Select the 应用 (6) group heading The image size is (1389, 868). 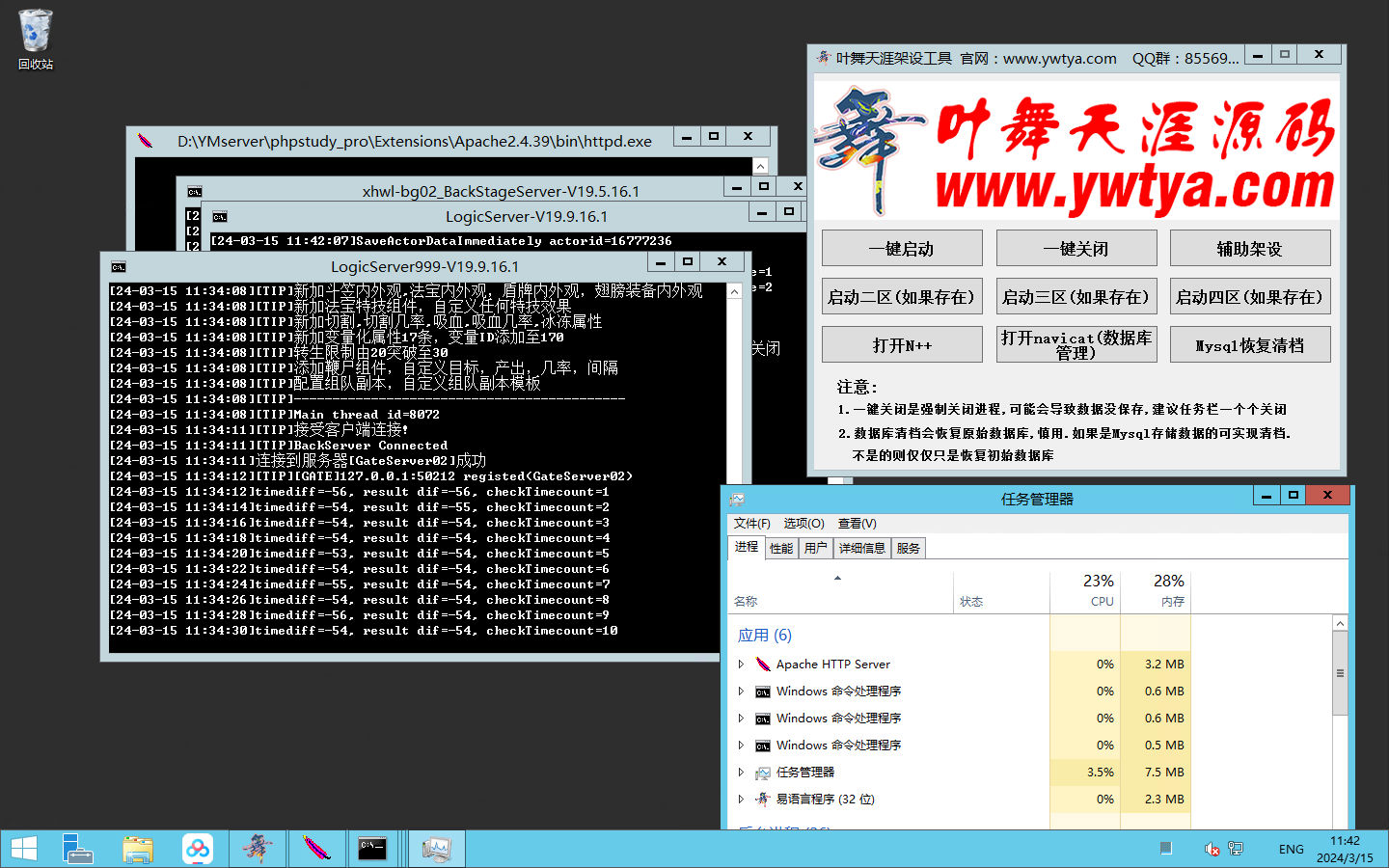point(765,635)
